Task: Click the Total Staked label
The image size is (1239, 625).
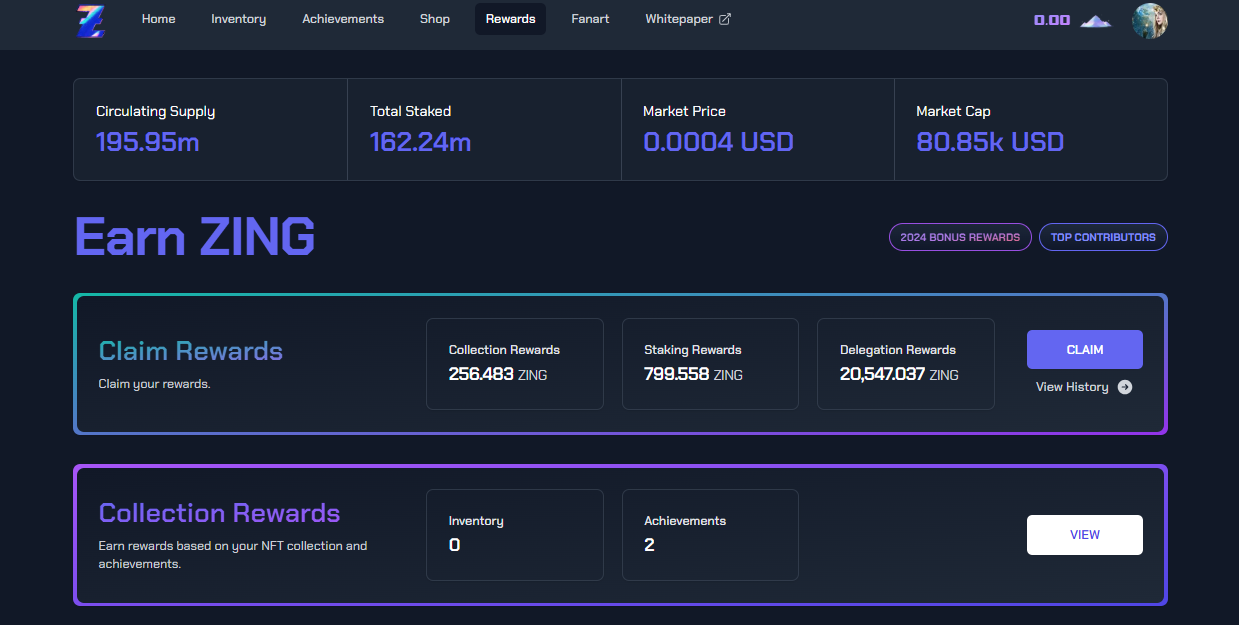Action: point(410,111)
